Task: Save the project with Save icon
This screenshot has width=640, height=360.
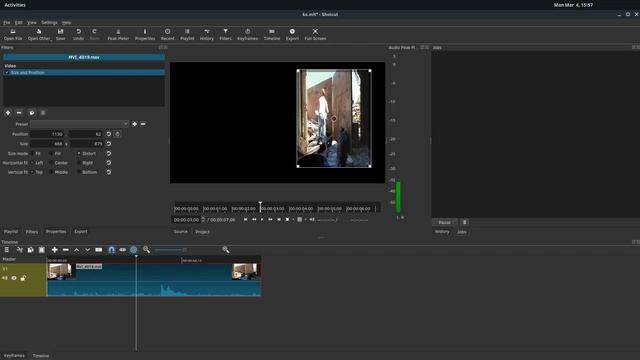Action: pos(60,34)
